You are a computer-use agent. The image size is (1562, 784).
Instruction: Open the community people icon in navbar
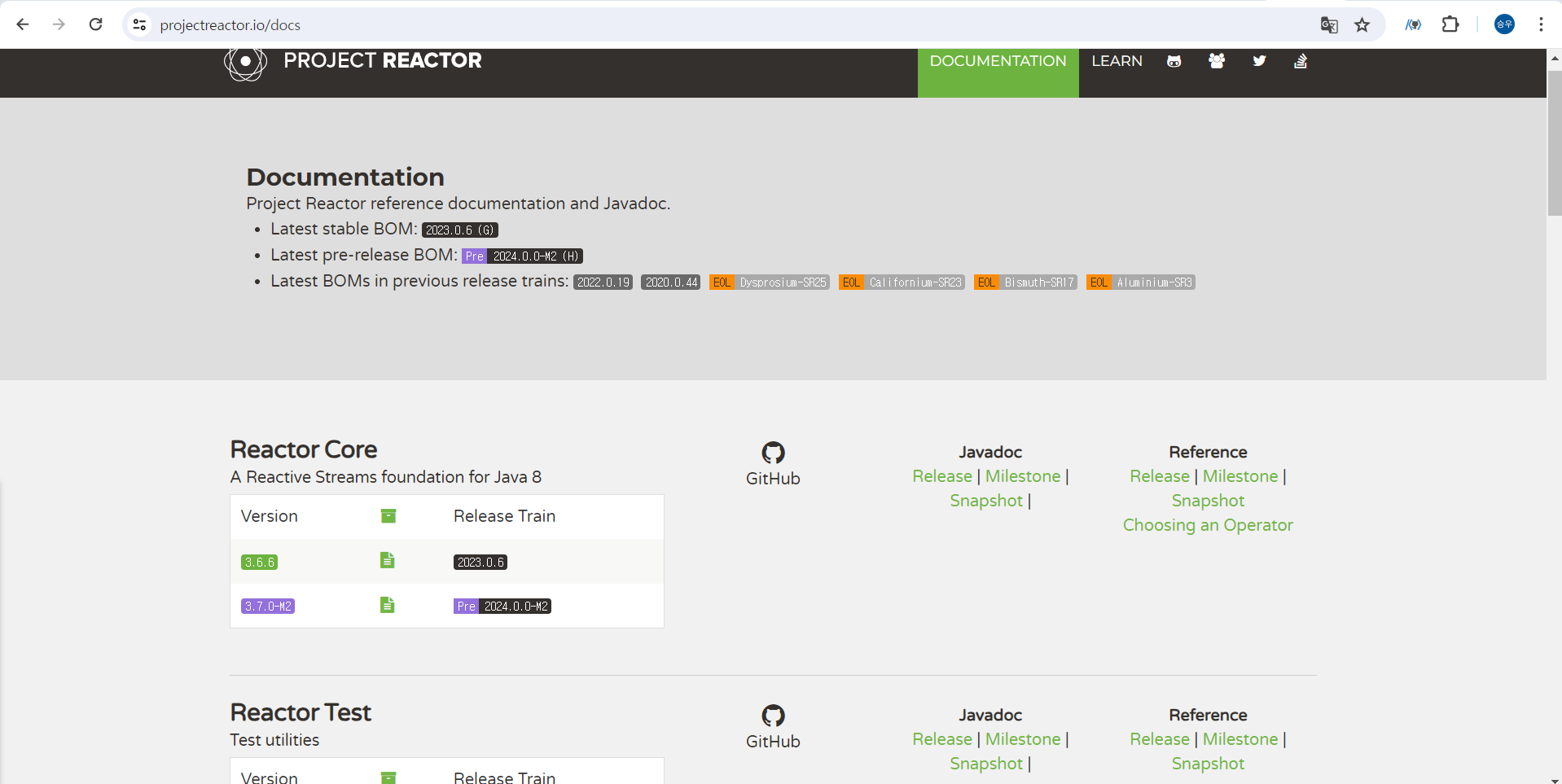click(1217, 61)
